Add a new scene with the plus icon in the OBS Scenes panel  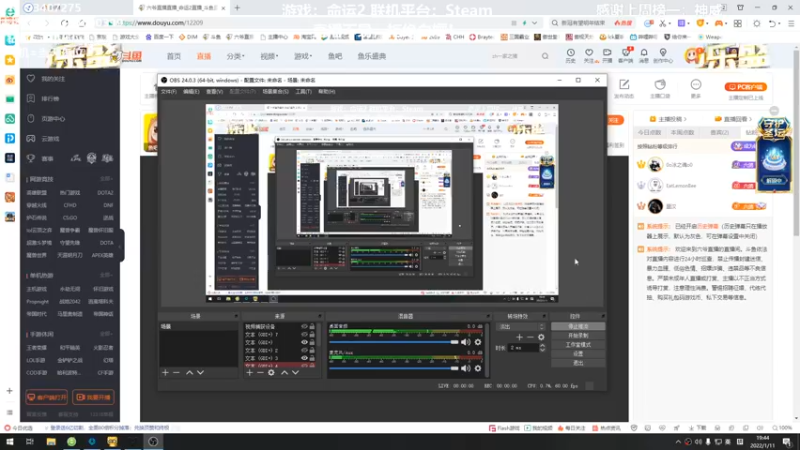tap(165, 373)
